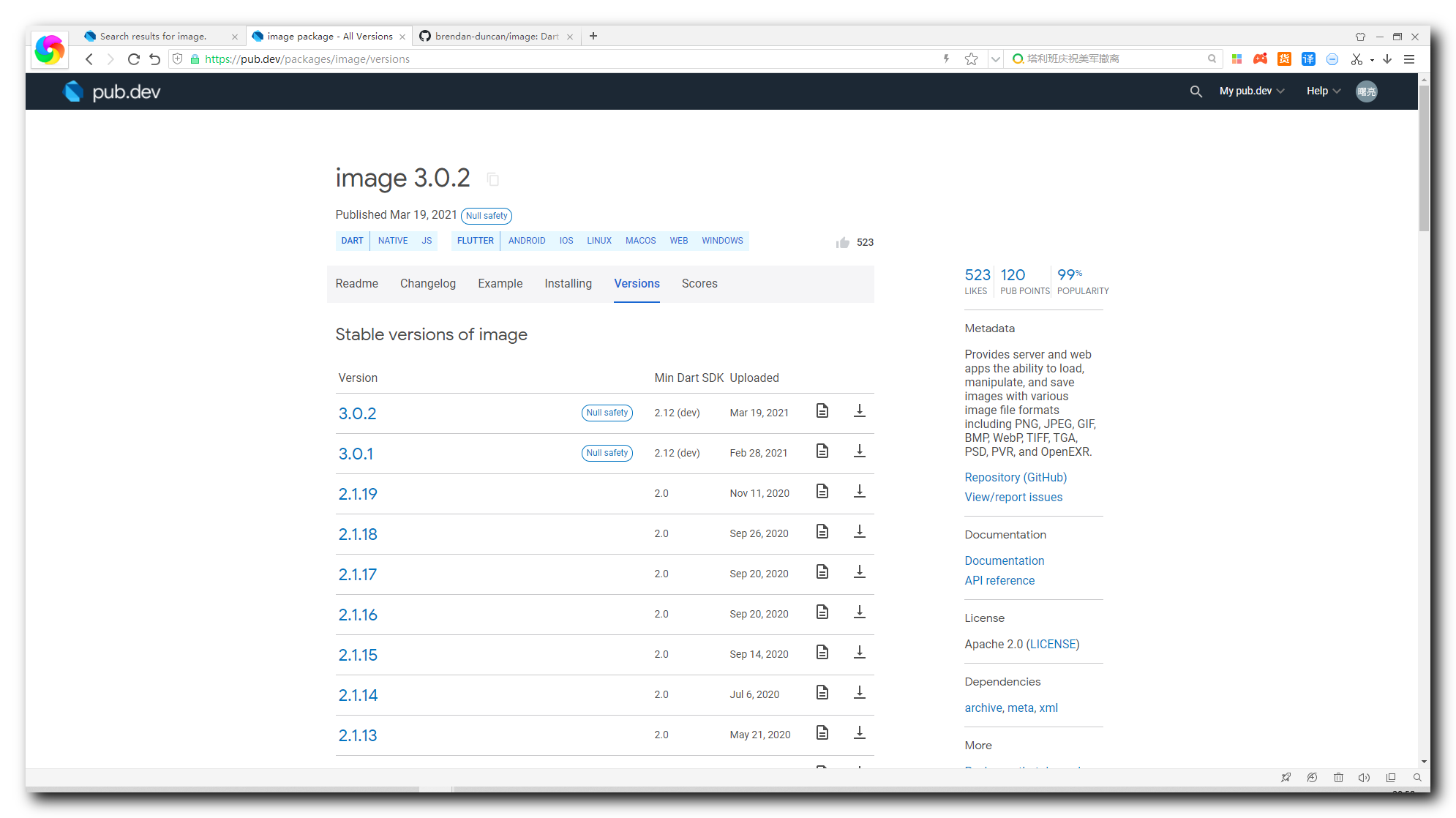This screenshot has height=818, width=1456.
Task: Open changelog document icon for version 3.0.2
Action: click(x=822, y=411)
